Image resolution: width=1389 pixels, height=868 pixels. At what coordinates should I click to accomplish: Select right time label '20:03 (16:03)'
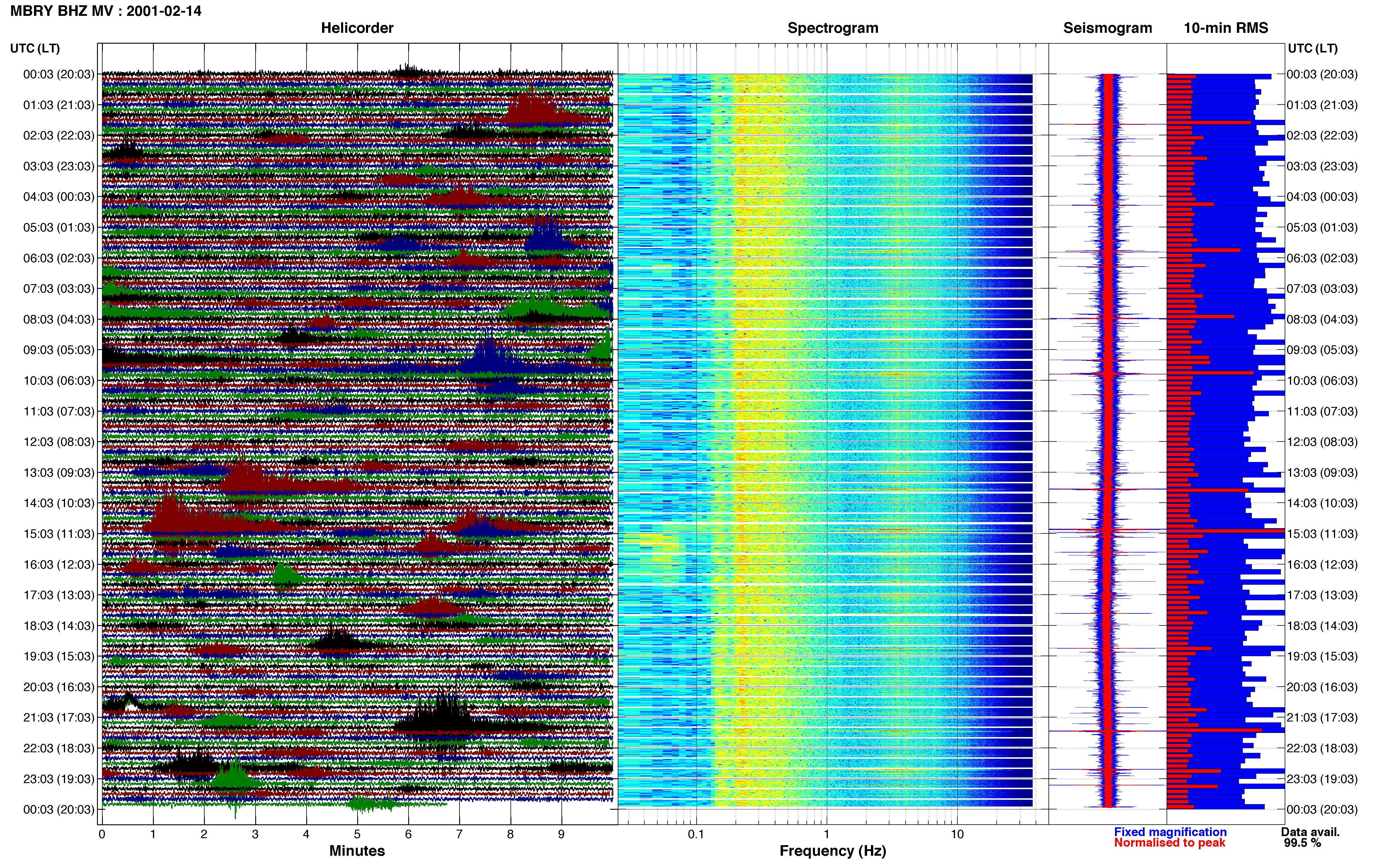coord(1322,687)
